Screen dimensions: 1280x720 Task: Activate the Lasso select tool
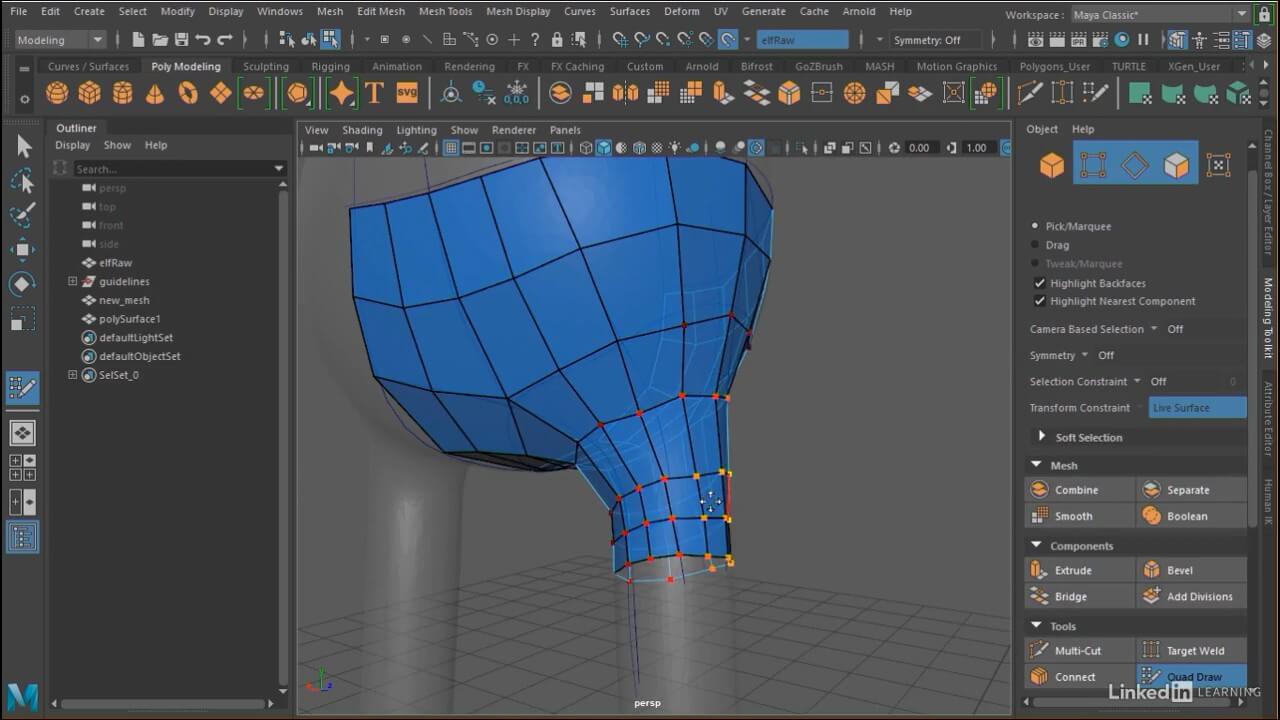coord(22,180)
